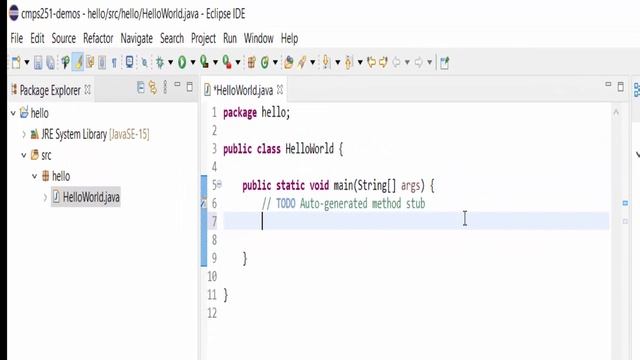
Task: Select the *HelloWorld.java editor tab
Action: [243, 90]
